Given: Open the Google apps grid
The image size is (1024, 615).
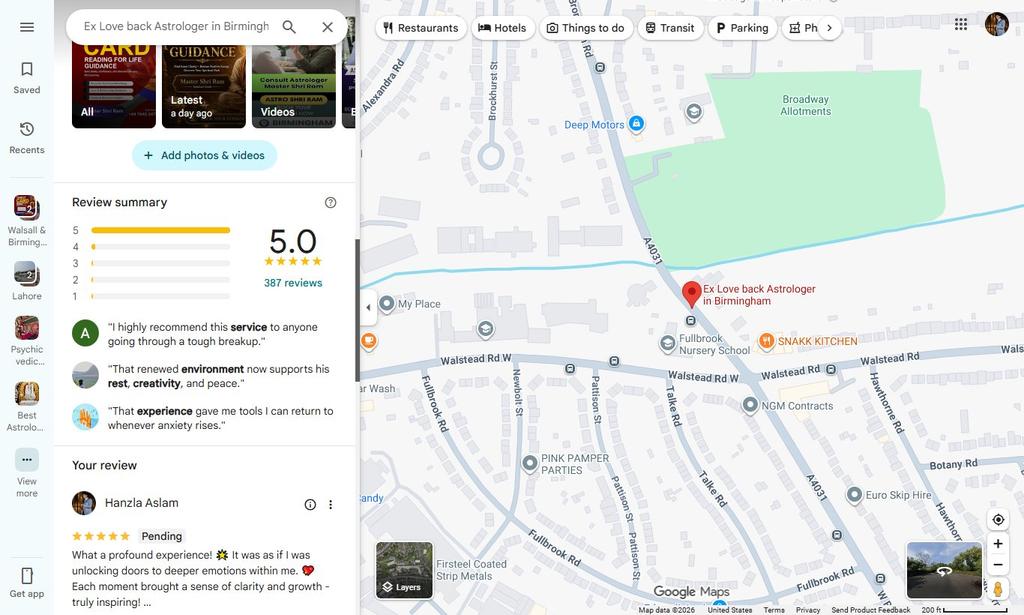Looking at the screenshot, I should coord(961,24).
